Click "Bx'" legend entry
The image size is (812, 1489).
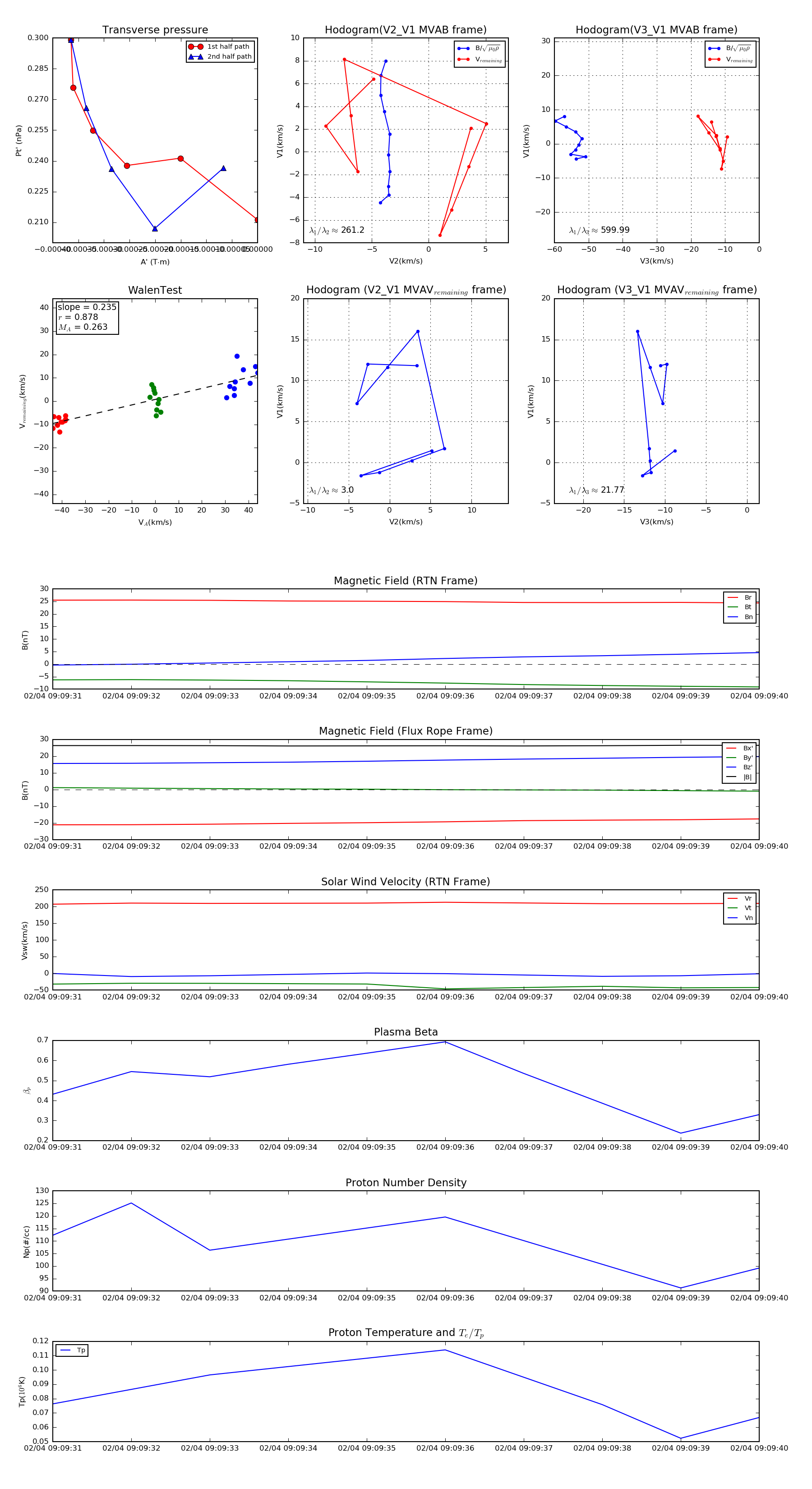coord(739,748)
